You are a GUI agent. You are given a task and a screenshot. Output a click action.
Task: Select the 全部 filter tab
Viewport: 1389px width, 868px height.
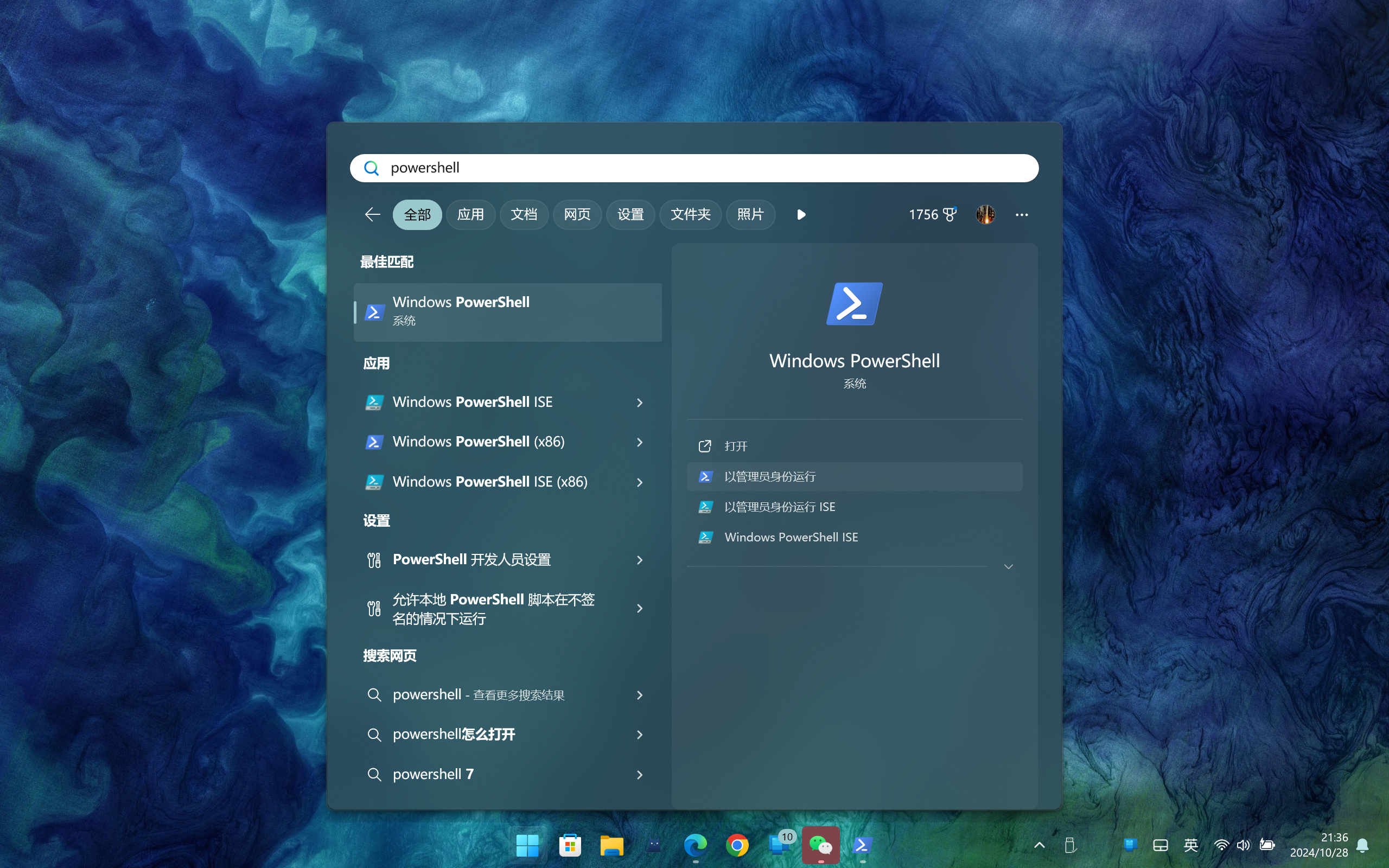coord(417,215)
